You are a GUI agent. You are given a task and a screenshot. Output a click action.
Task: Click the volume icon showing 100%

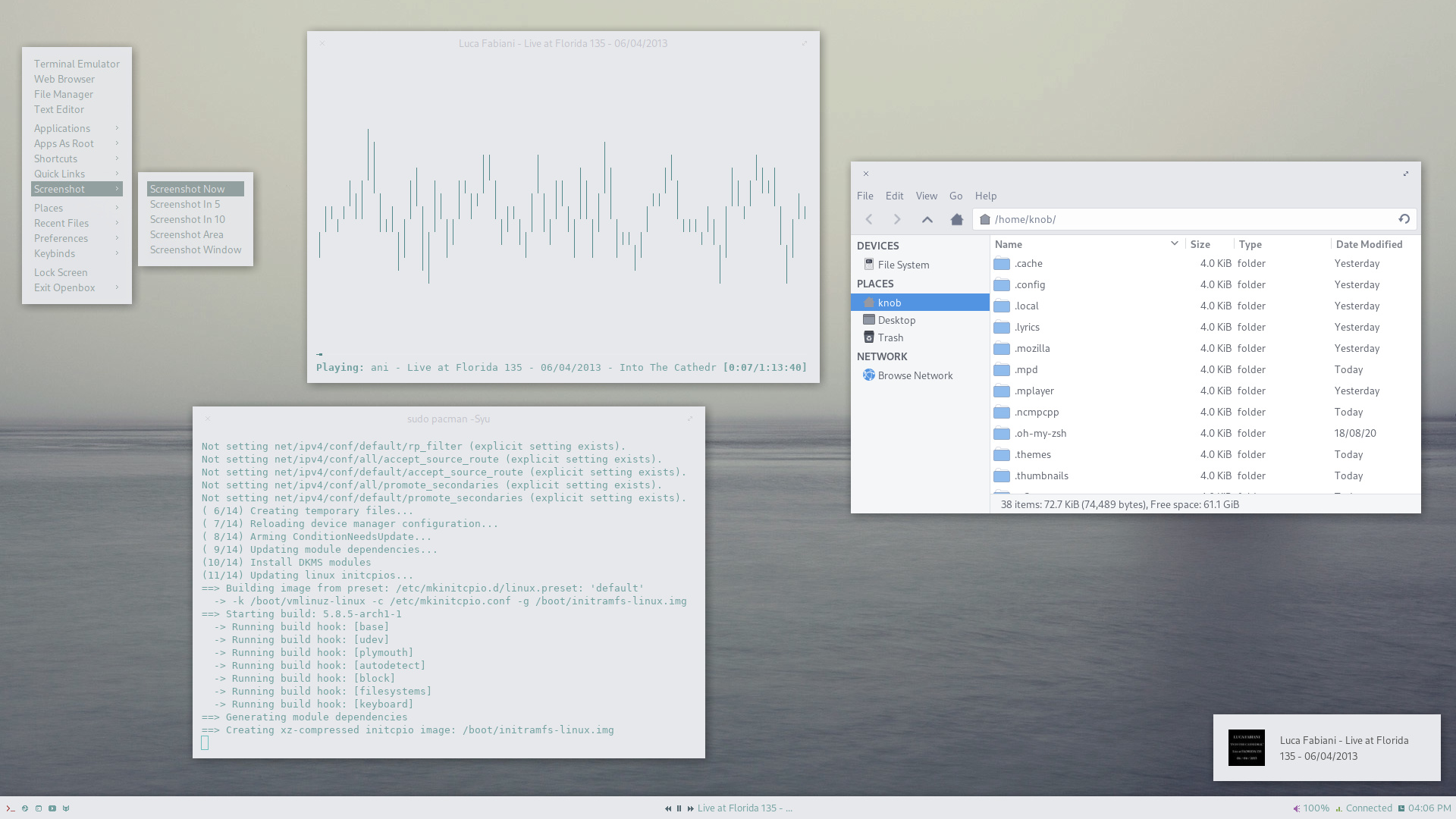tap(1296, 808)
